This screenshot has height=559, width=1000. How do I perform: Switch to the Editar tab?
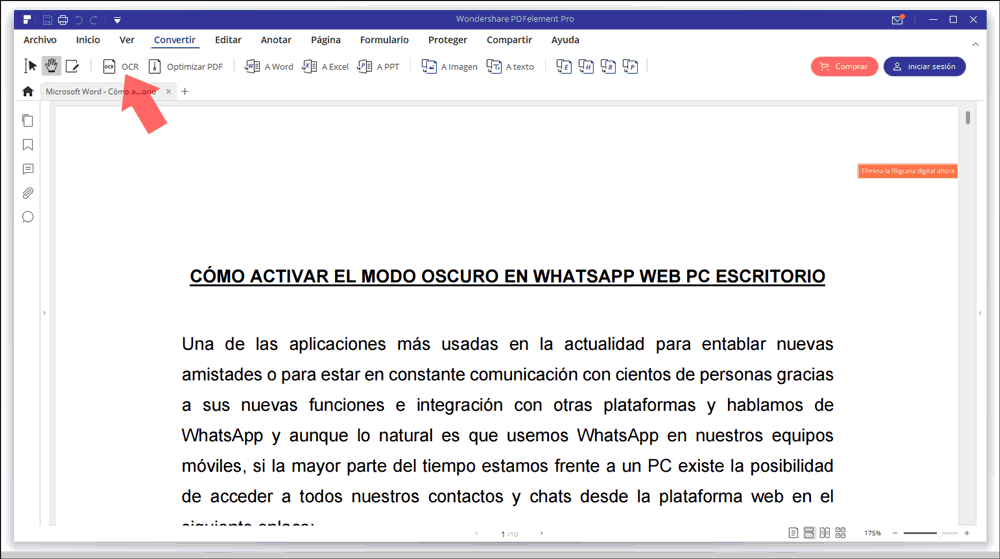point(228,40)
